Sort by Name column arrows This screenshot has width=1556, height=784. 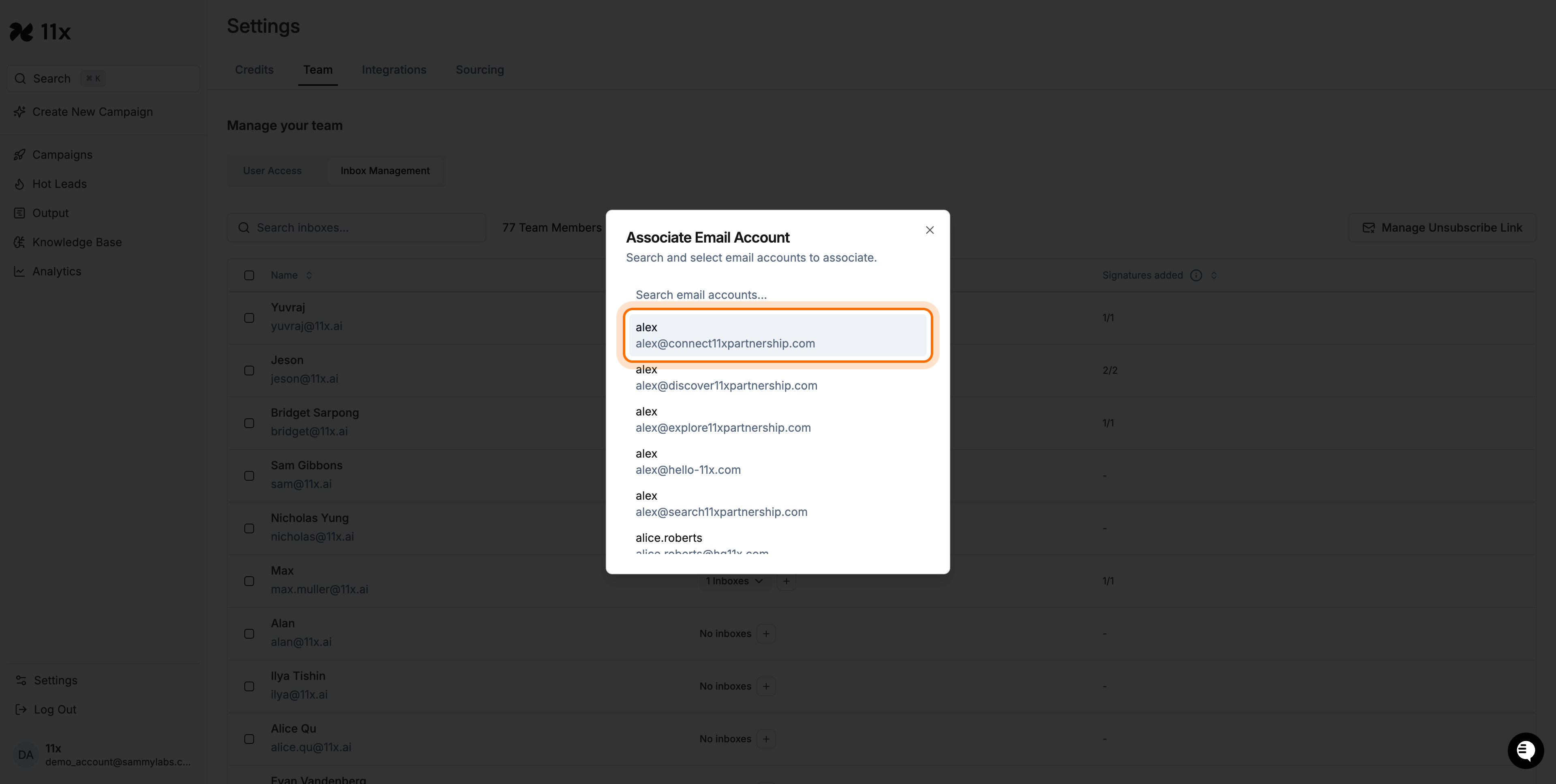click(309, 275)
